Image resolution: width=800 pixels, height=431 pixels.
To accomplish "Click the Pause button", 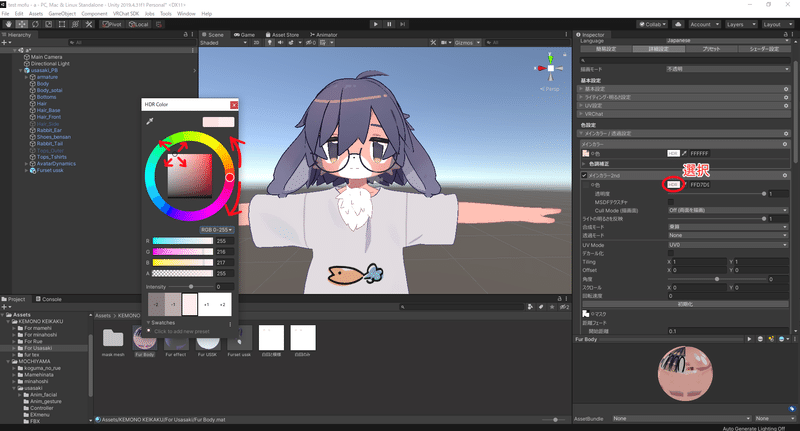I will coord(389,24).
